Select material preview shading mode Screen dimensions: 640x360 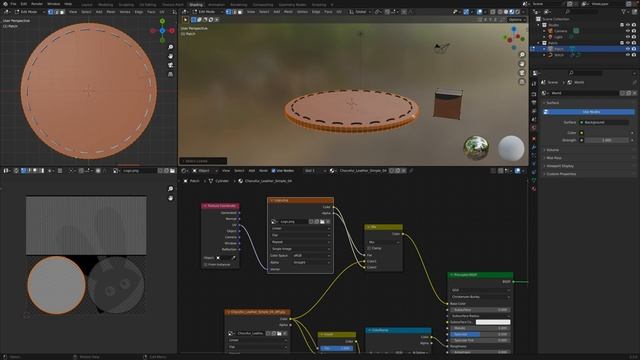512,12
